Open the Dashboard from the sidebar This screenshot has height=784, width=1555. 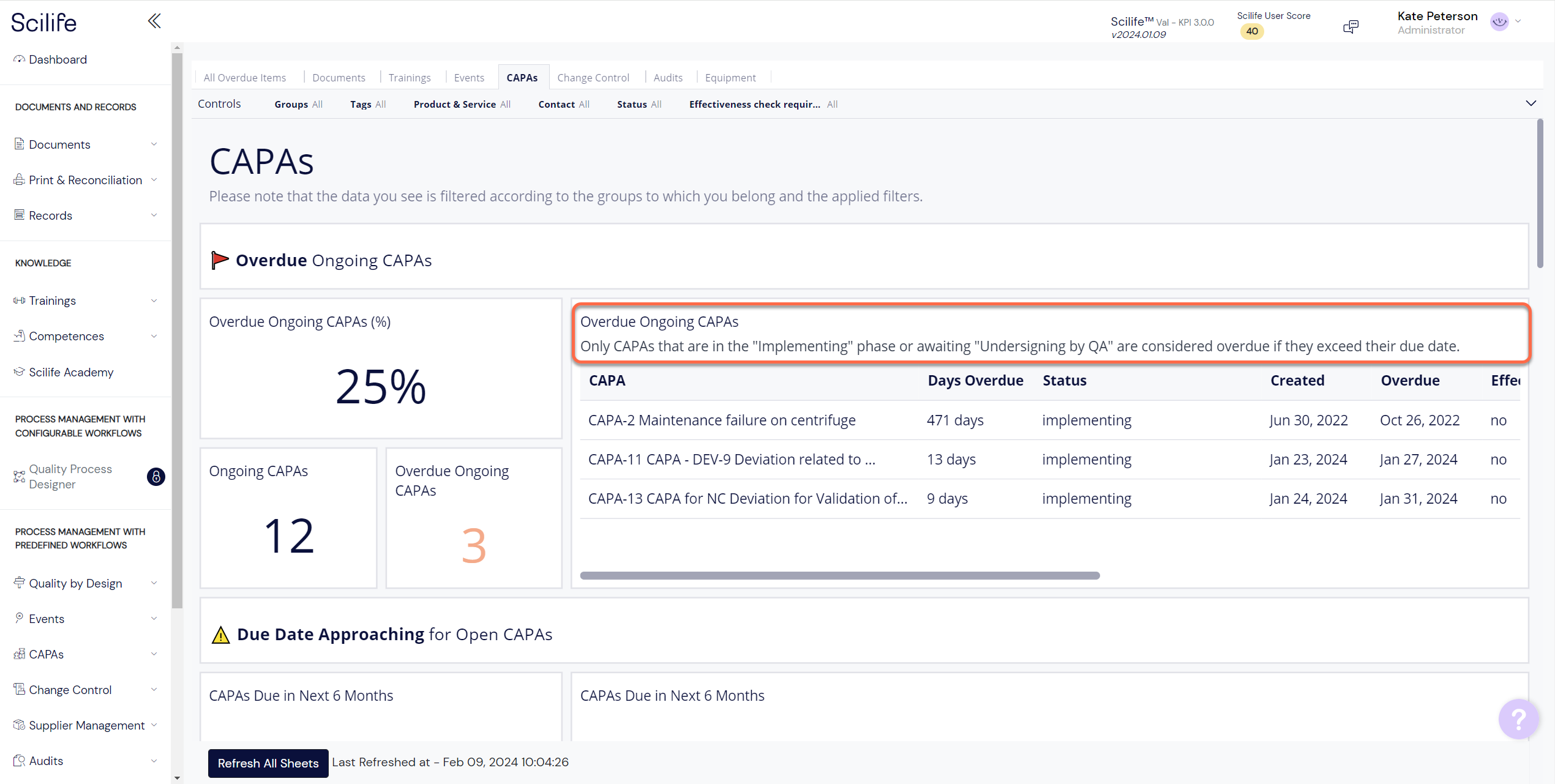[x=57, y=59]
